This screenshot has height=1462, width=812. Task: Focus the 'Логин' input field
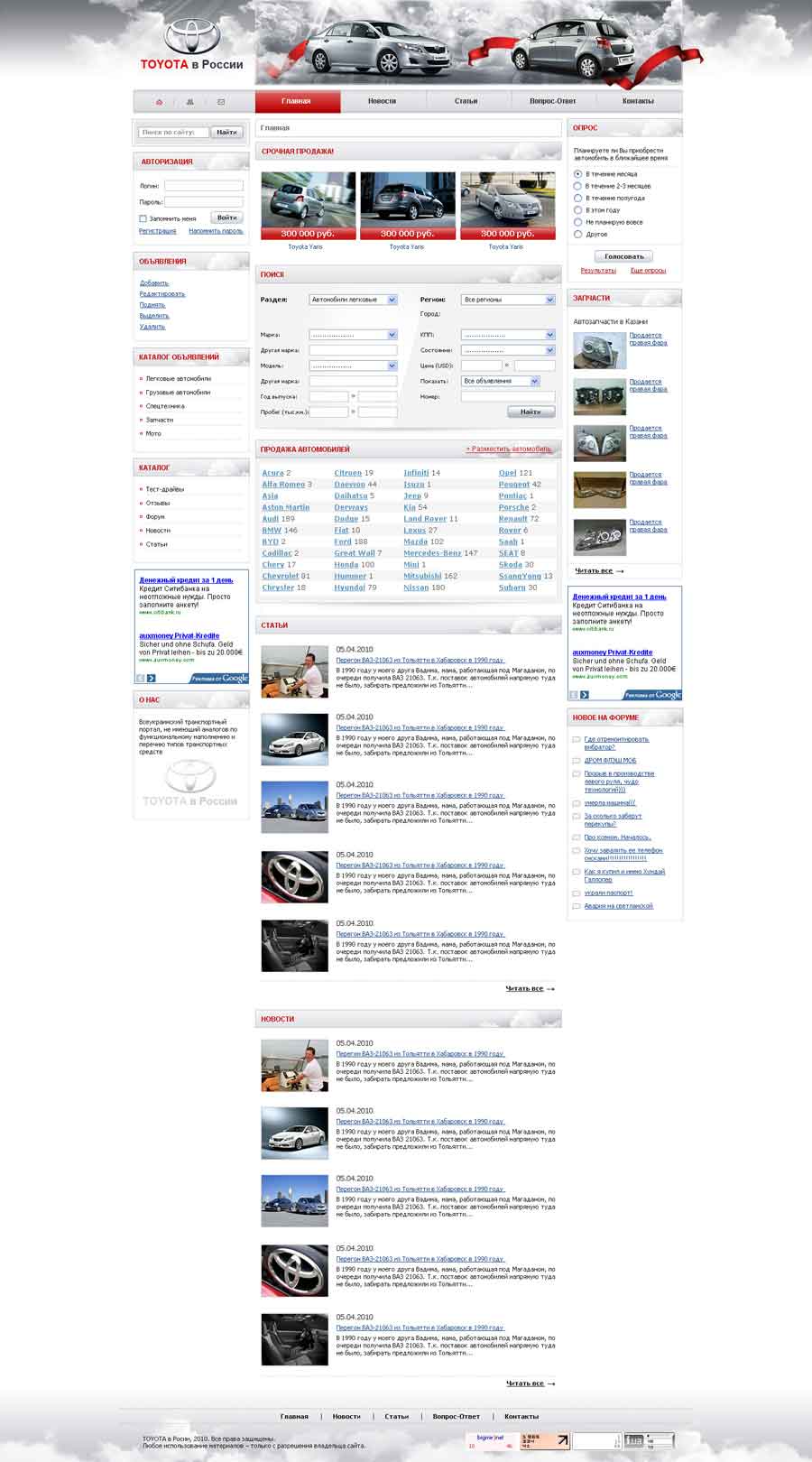[x=204, y=186]
